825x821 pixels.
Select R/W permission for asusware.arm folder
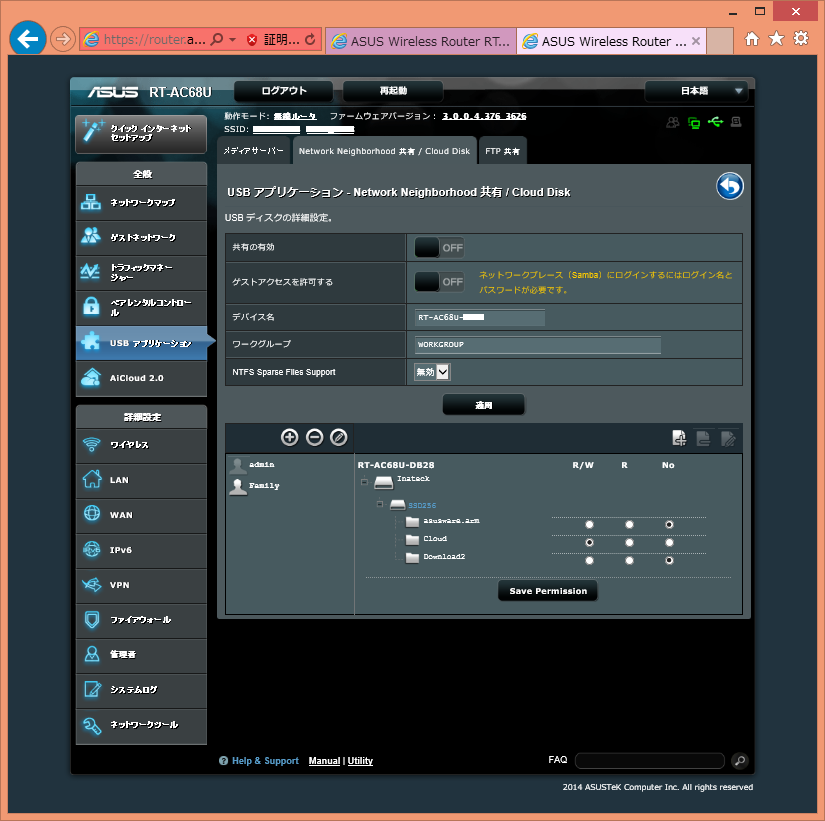[x=589, y=525]
